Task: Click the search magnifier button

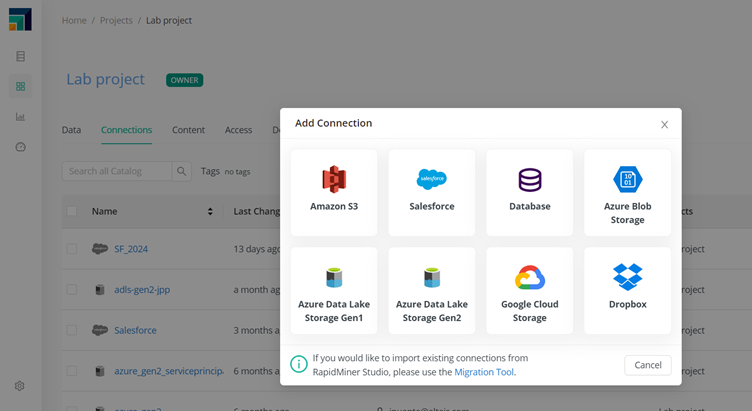Action: [x=181, y=171]
